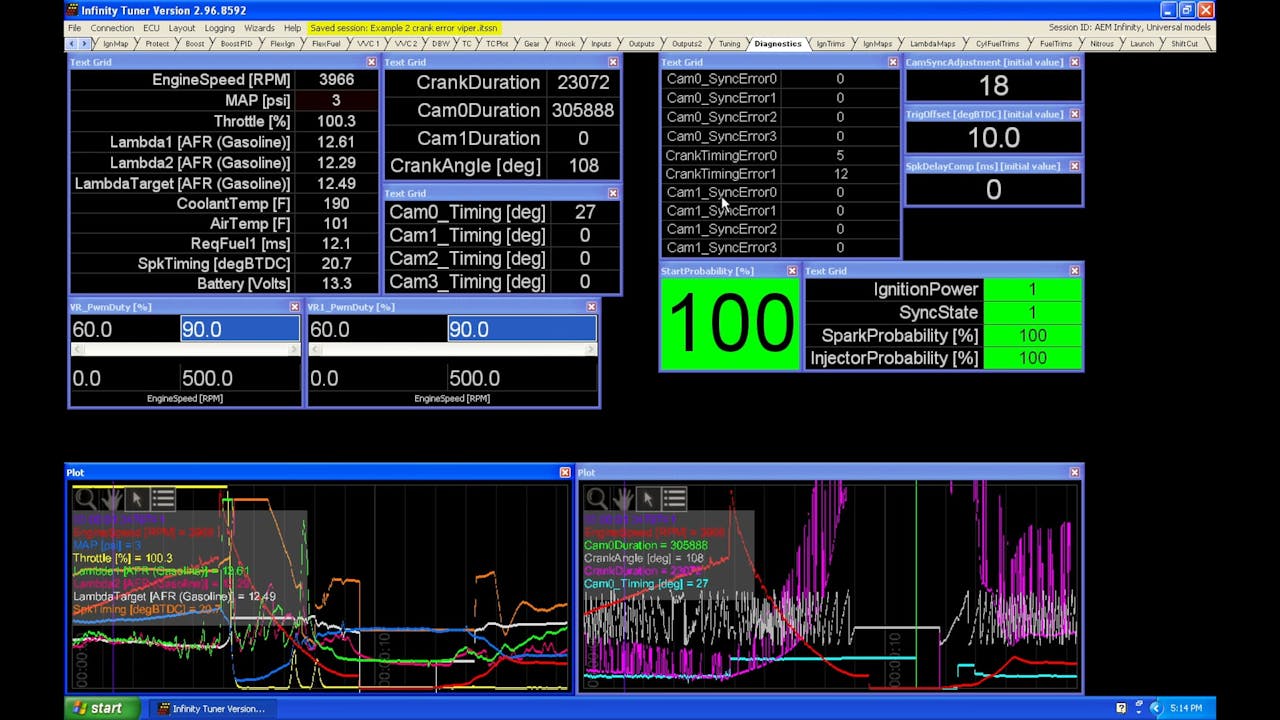Click the right arrow to scroll the tab strip
Screen dimensions: 1280x720
[84, 43]
